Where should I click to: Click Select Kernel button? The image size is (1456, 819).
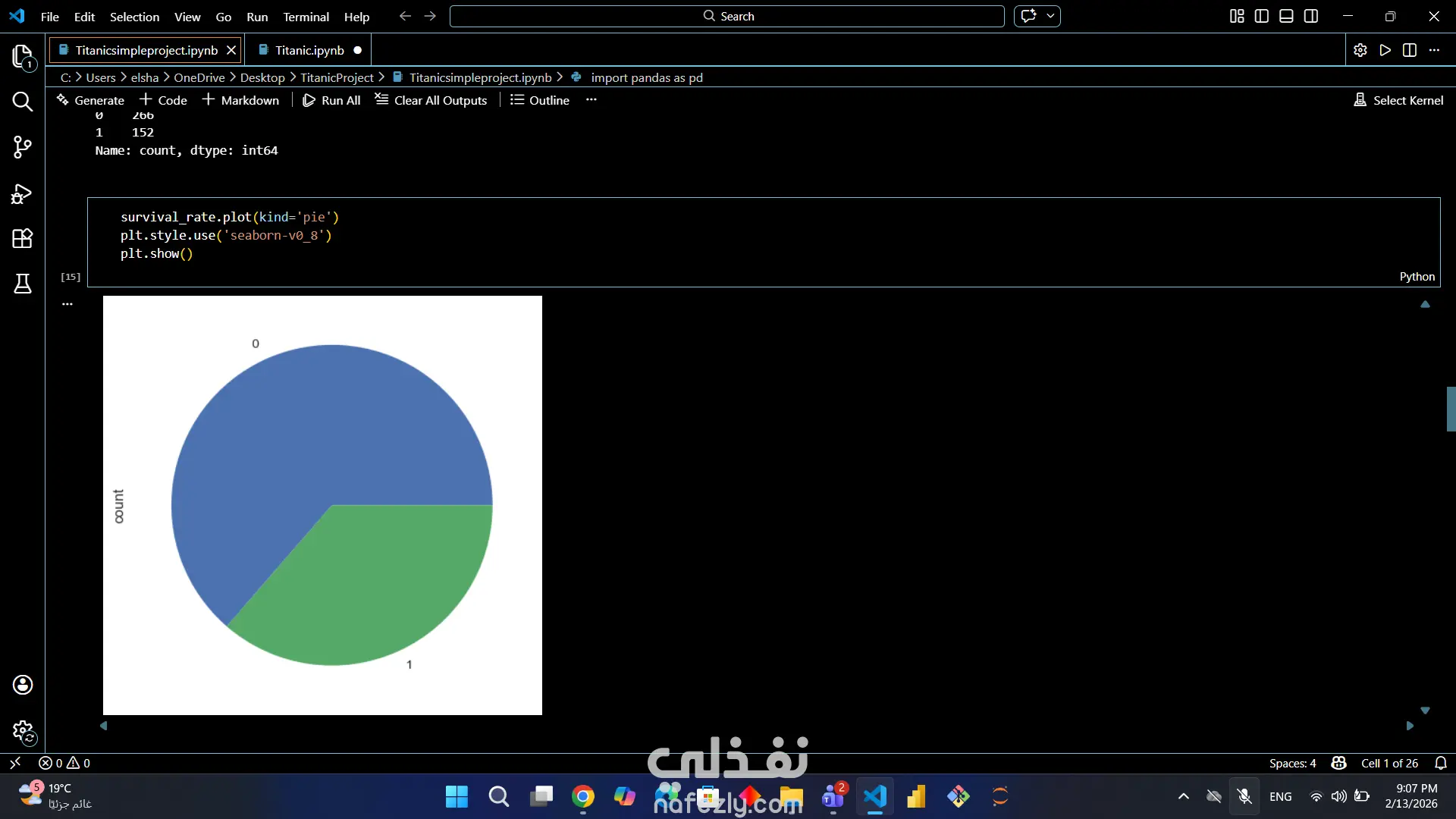tap(1399, 100)
